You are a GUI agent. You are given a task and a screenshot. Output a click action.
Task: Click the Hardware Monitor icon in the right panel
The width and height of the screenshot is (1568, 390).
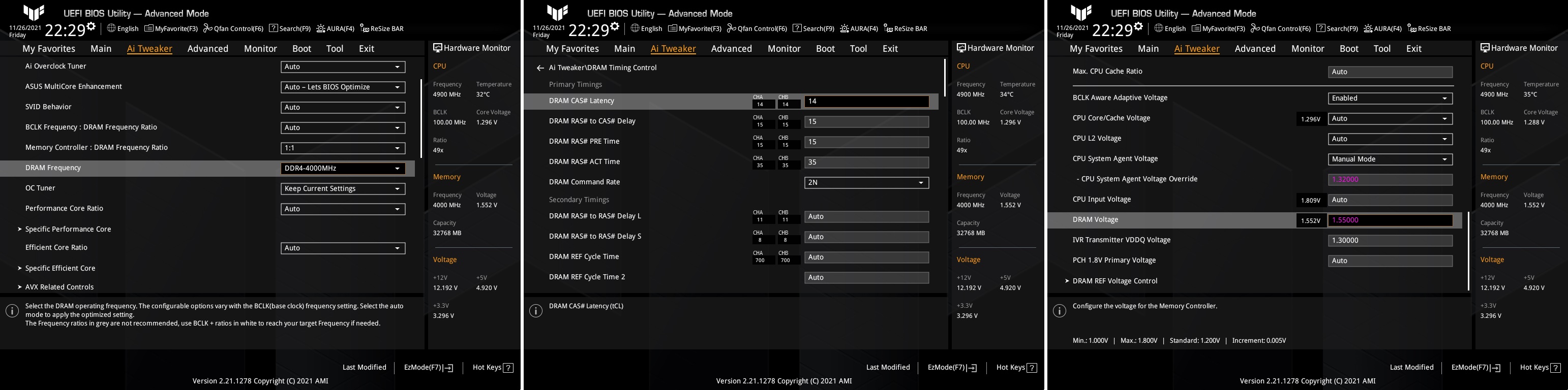[1484, 47]
